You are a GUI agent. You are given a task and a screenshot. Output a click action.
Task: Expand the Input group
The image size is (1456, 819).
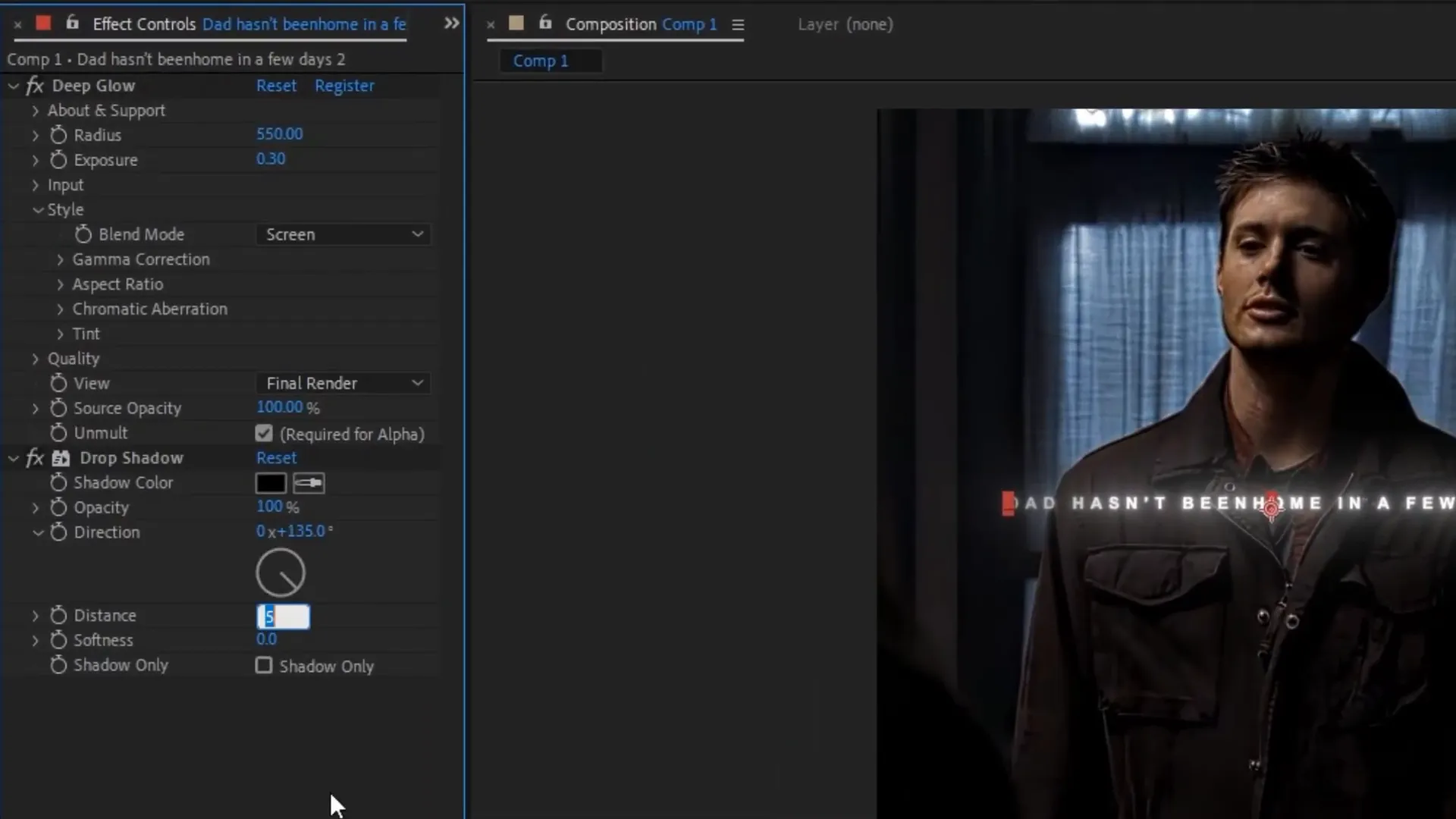coord(35,185)
